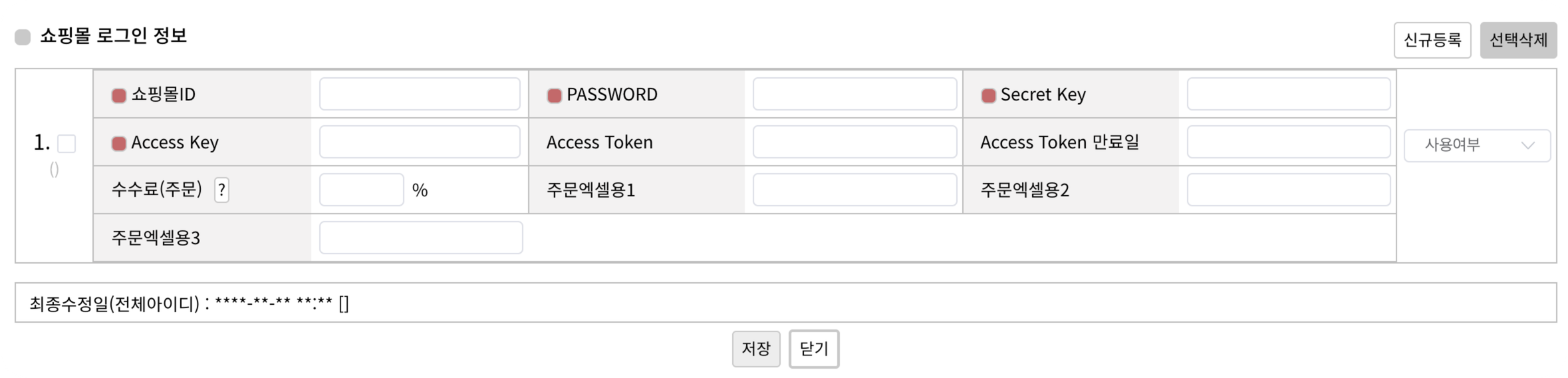1568x378 pixels.
Task: Focus the 쇼핑몰ID input field
Action: tap(420, 94)
